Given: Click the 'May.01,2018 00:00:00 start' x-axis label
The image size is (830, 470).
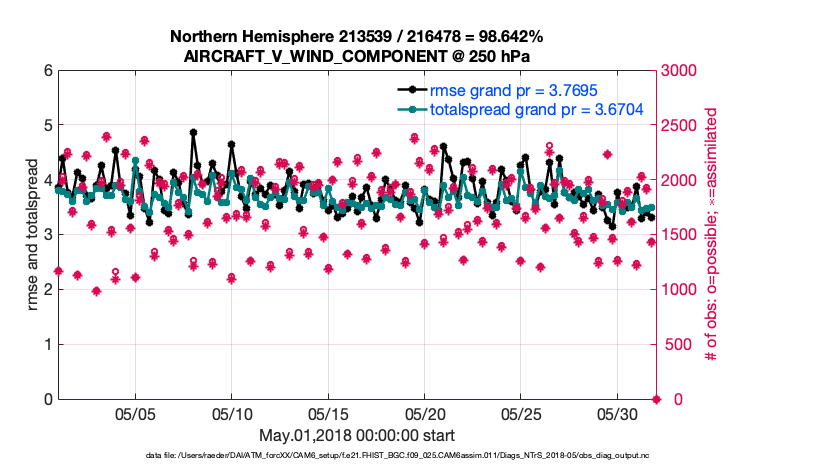Looking at the screenshot, I should [x=357, y=435].
